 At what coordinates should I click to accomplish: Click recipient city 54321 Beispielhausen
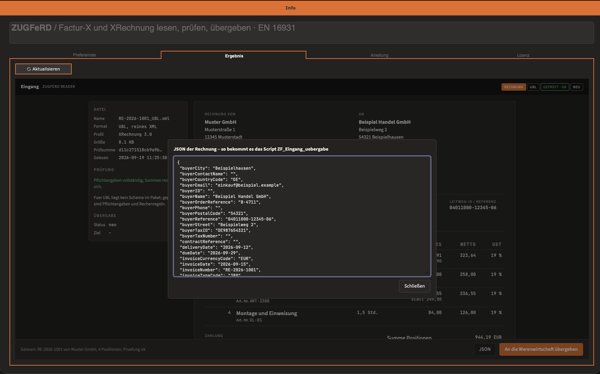click(381, 137)
